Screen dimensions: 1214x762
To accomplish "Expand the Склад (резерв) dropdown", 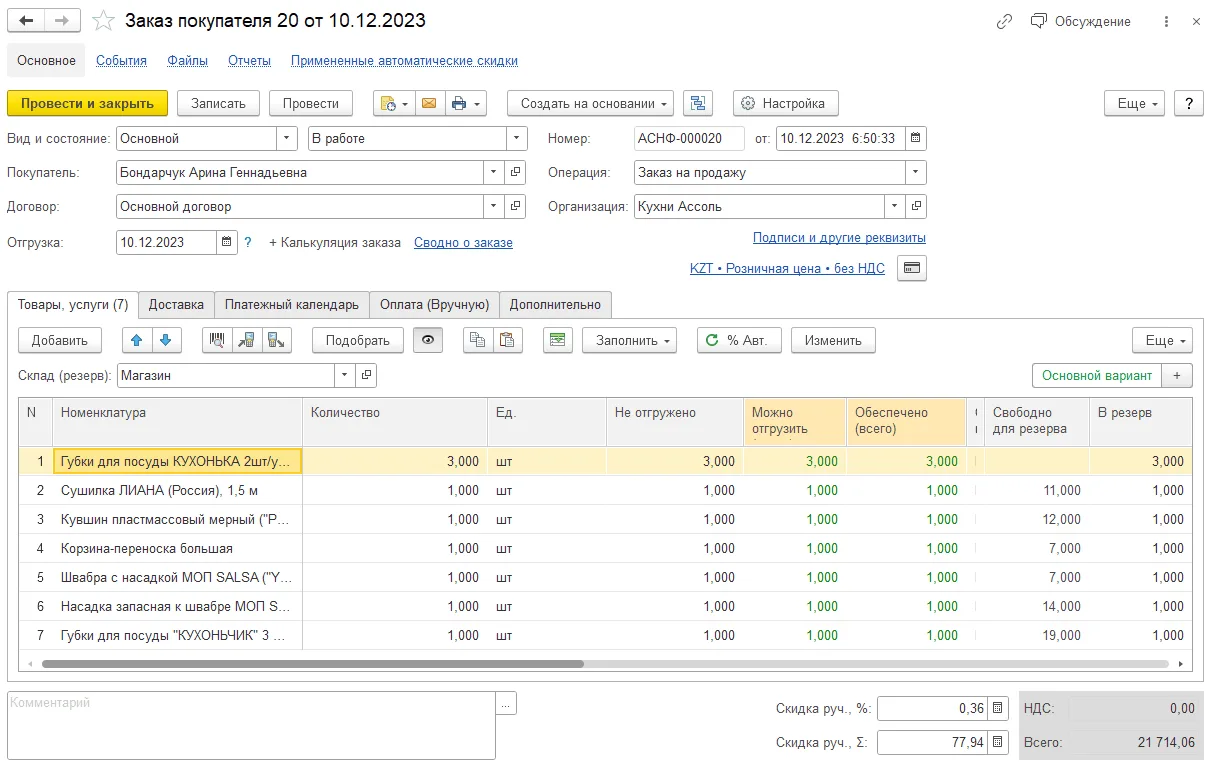I will (x=345, y=375).
